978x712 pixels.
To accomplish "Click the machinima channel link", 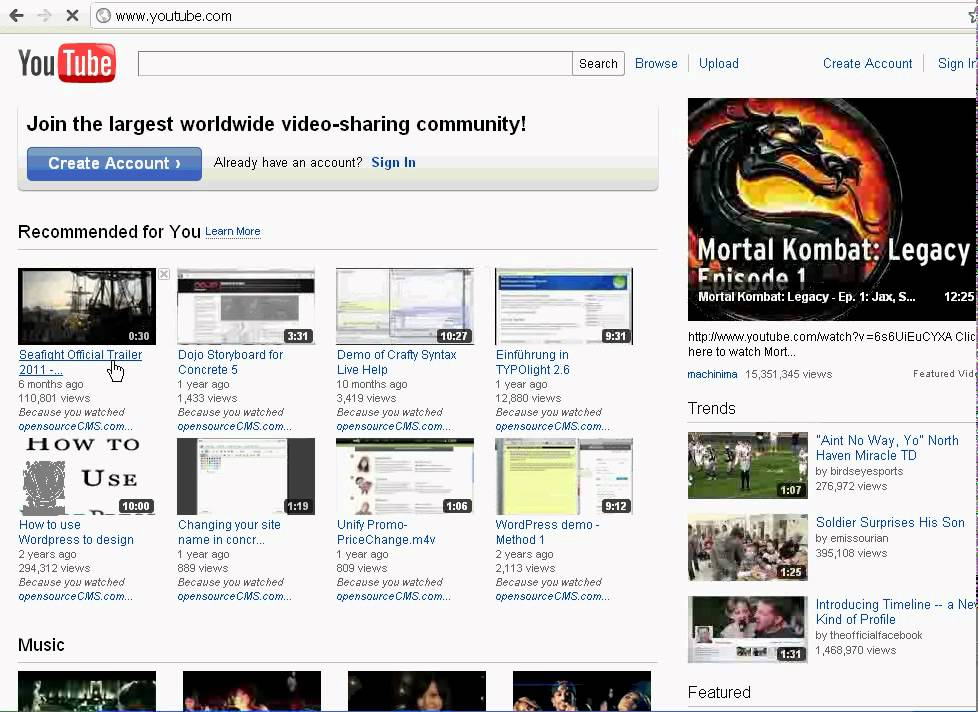I will (x=712, y=374).
